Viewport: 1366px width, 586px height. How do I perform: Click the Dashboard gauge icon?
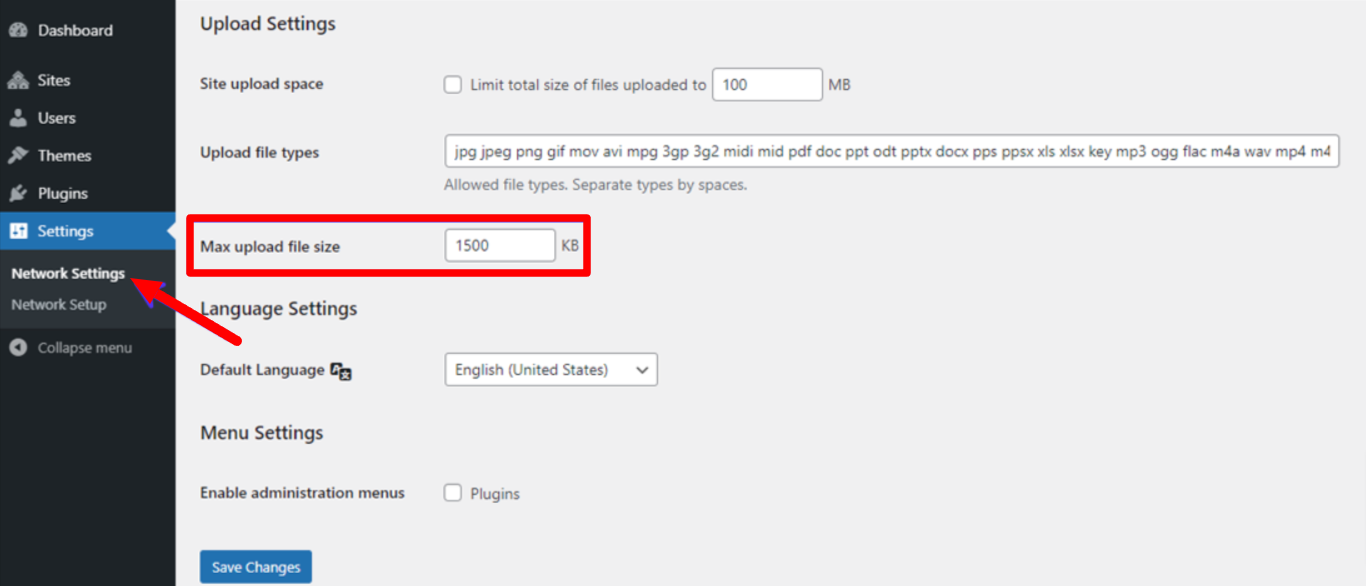point(18,31)
